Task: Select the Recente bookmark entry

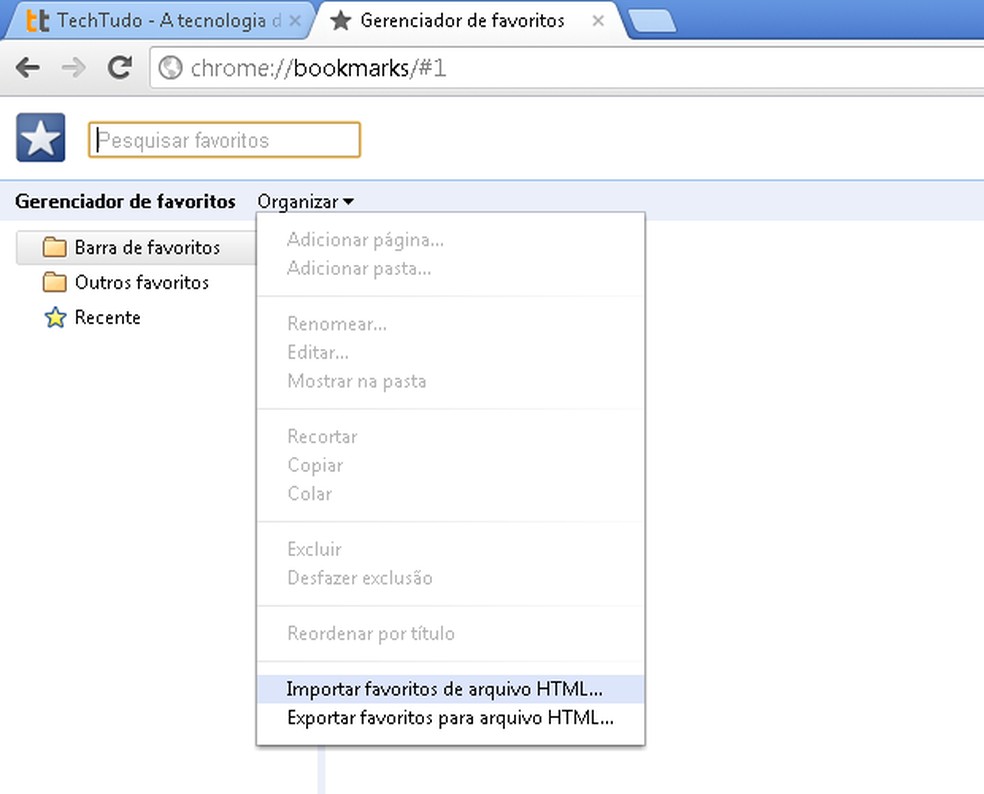Action: (108, 317)
